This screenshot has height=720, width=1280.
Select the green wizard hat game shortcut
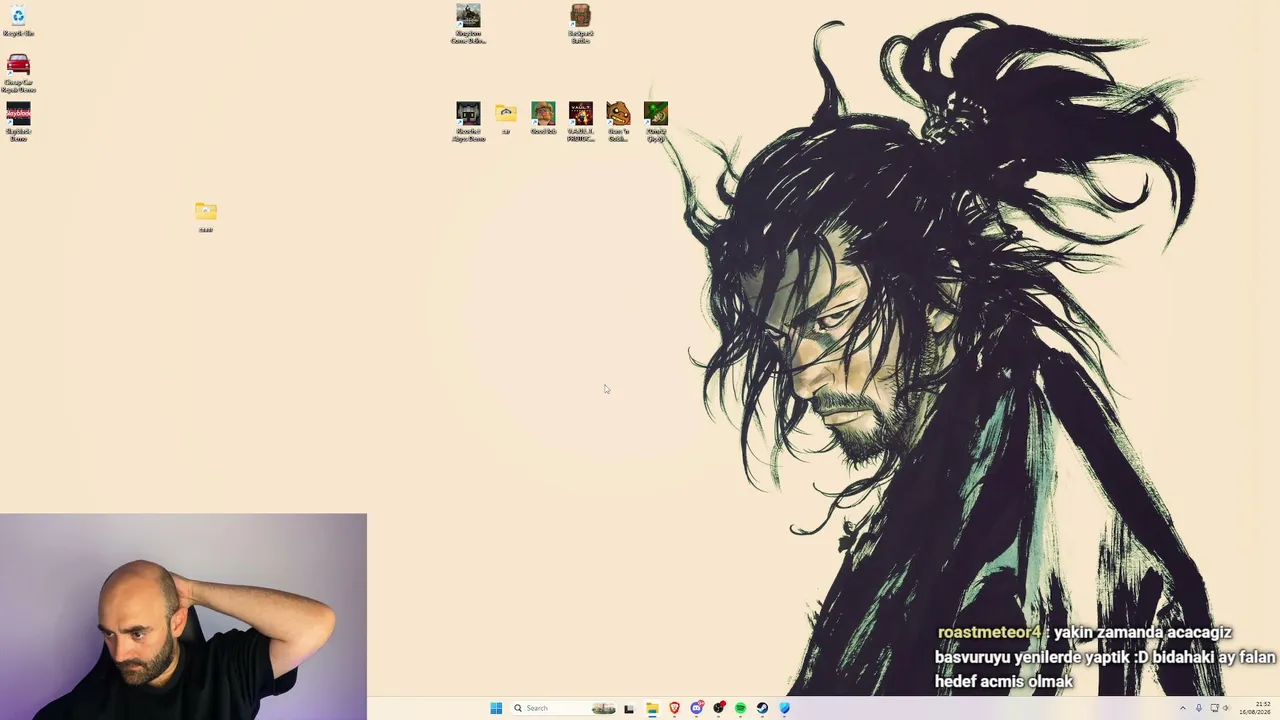coord(656,122)
